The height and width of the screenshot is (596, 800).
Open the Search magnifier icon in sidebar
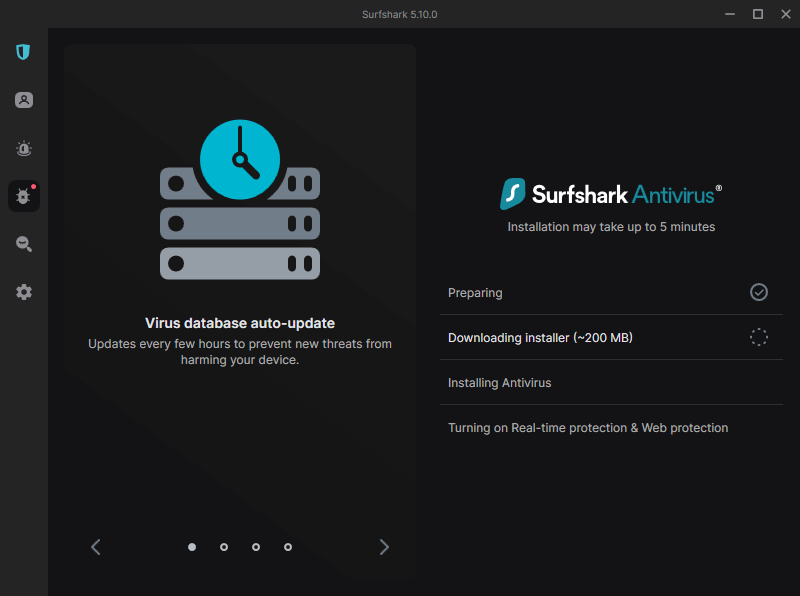pos(23,244)
